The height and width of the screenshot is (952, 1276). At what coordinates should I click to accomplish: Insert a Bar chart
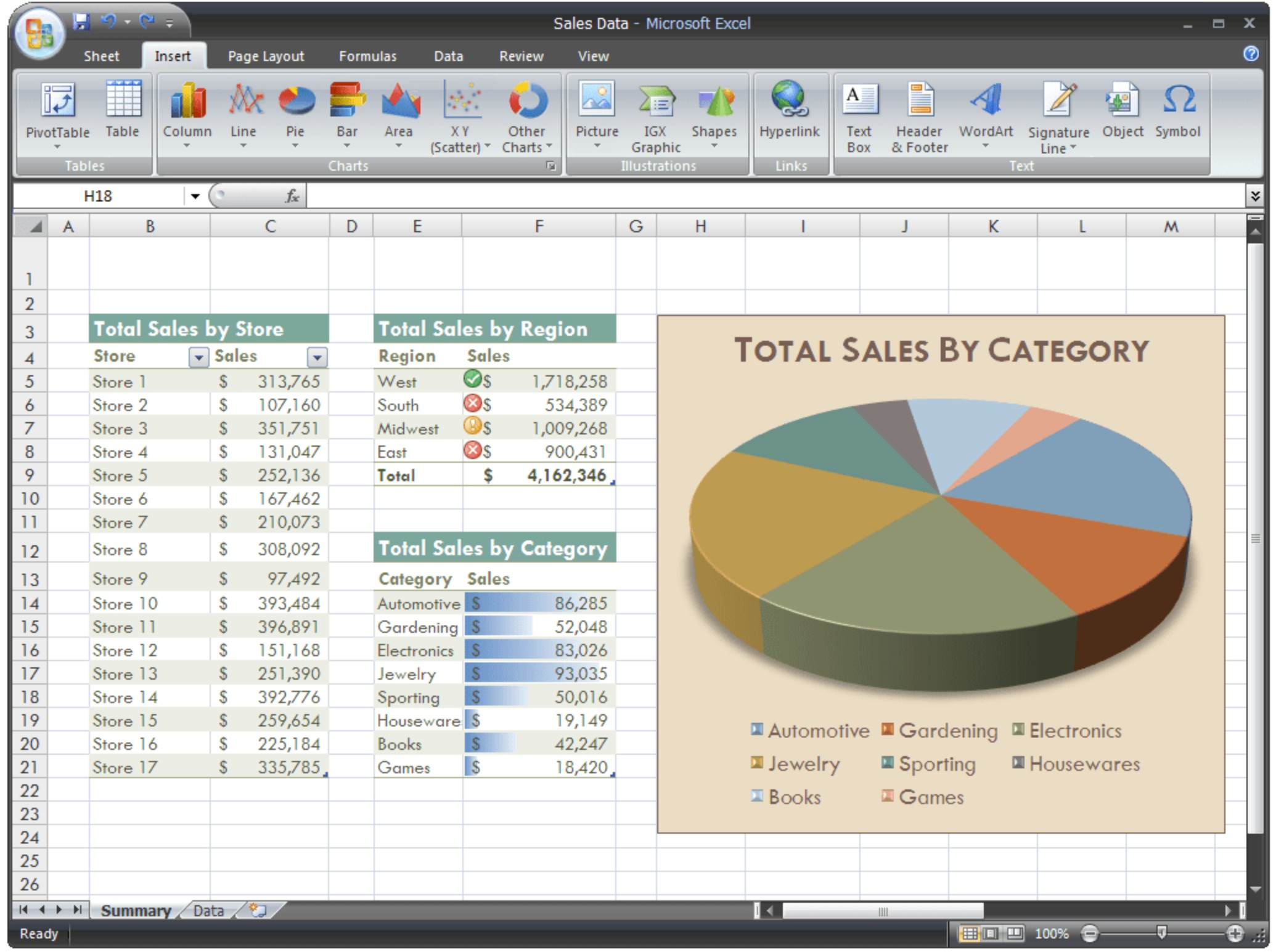(346, 116)
